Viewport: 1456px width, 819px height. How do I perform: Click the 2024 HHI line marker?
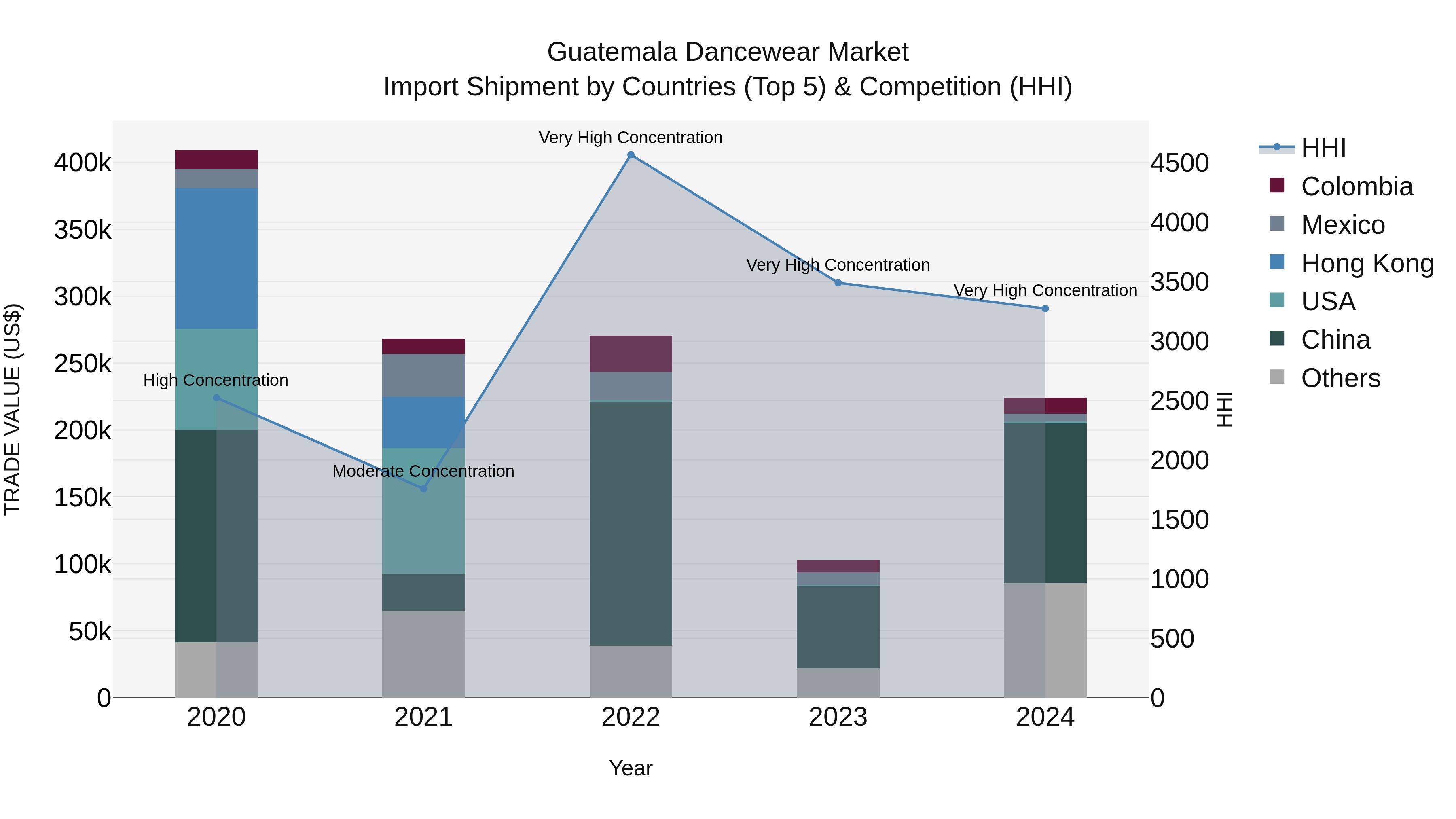1045,309
